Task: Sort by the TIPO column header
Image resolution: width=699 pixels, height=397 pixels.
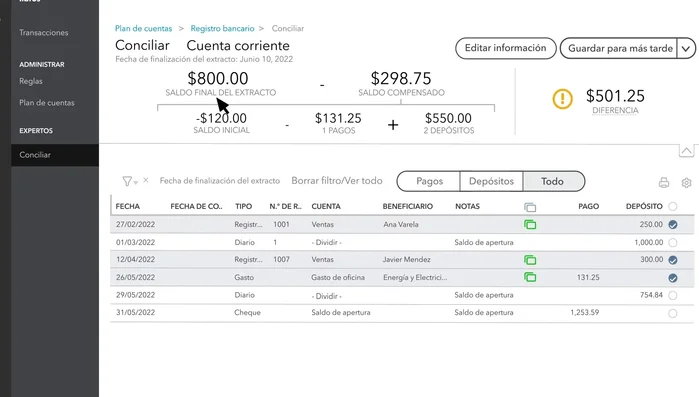Action: (243, 206)
